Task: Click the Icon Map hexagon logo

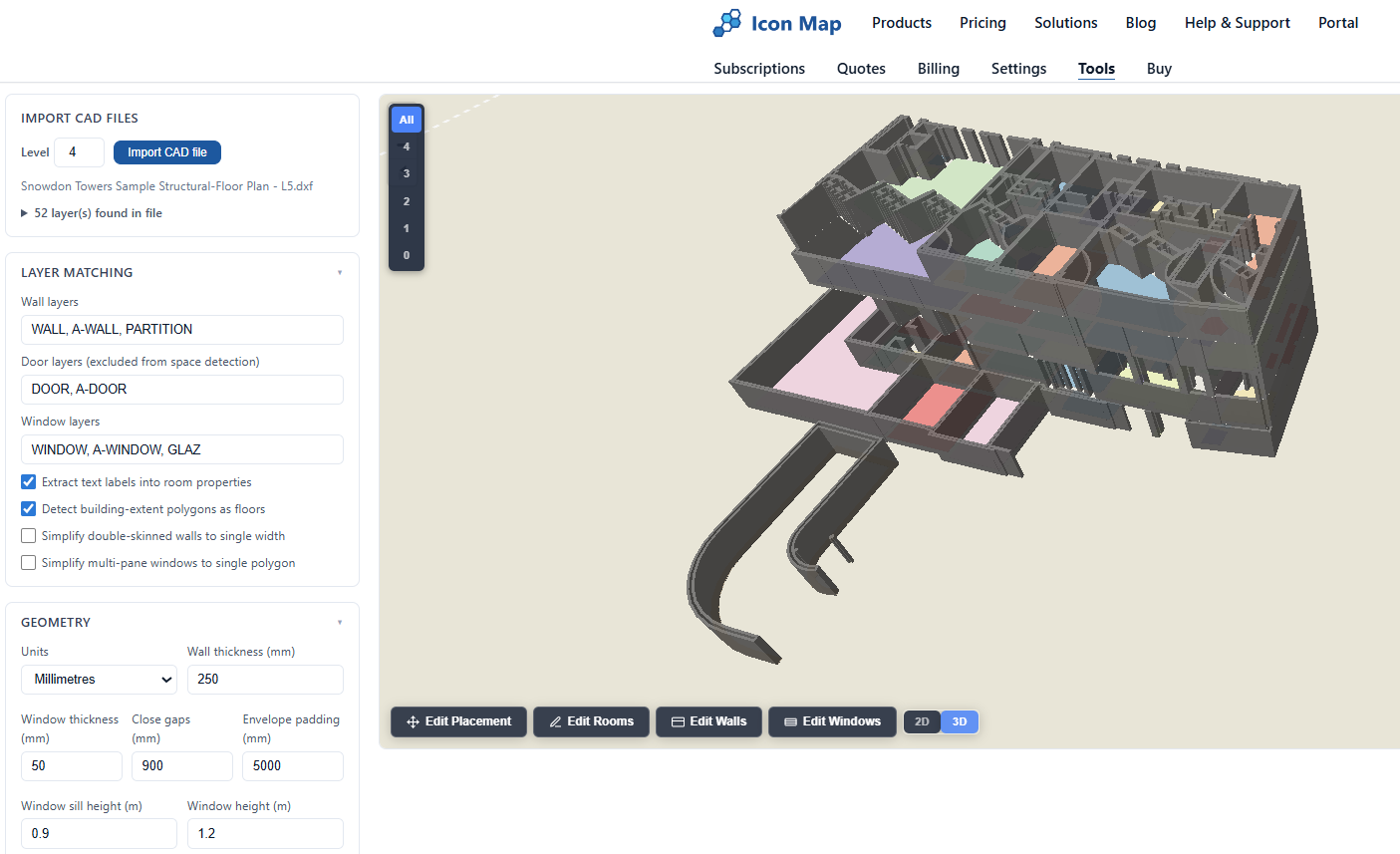Action: [x=725, y=22]
